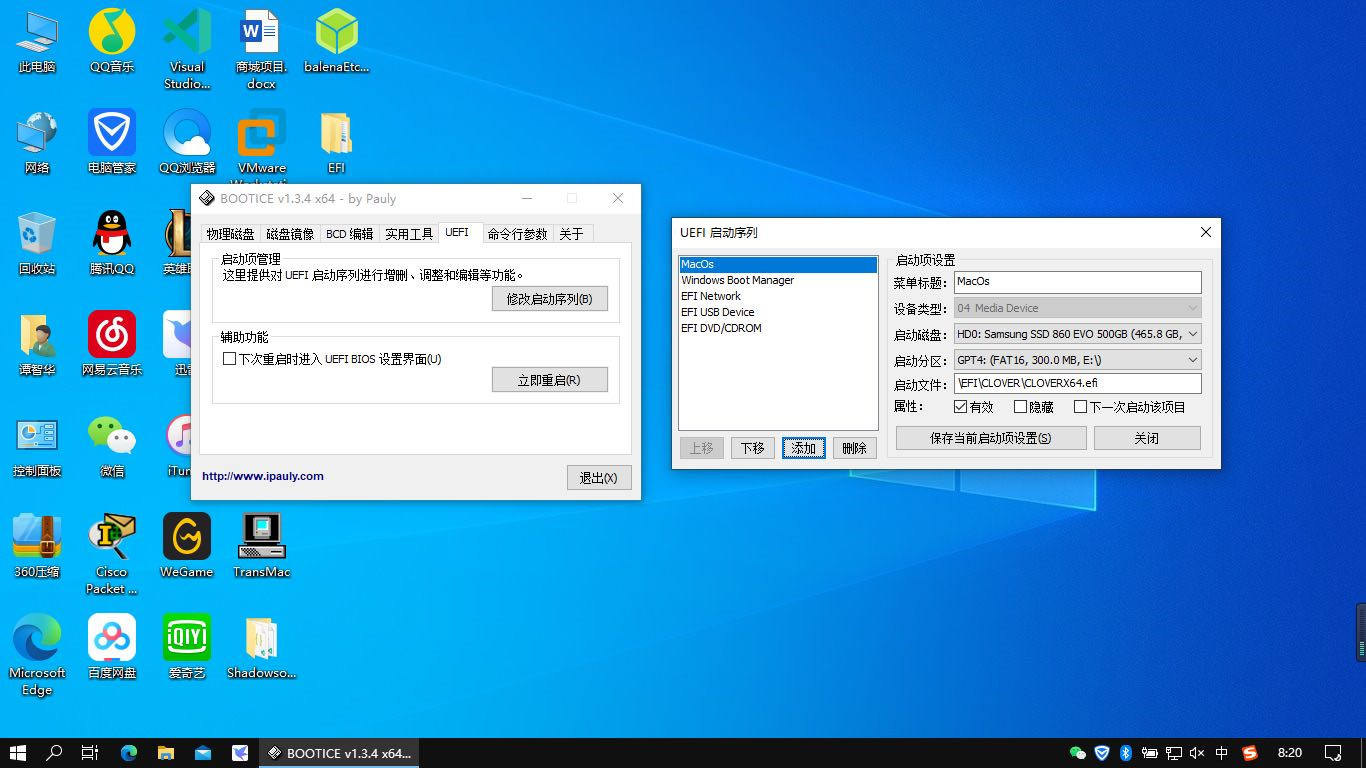Screen dimensions: 1366x768
Task: Open the EFI folder on the desktop
Action: (x=336, y=140)
